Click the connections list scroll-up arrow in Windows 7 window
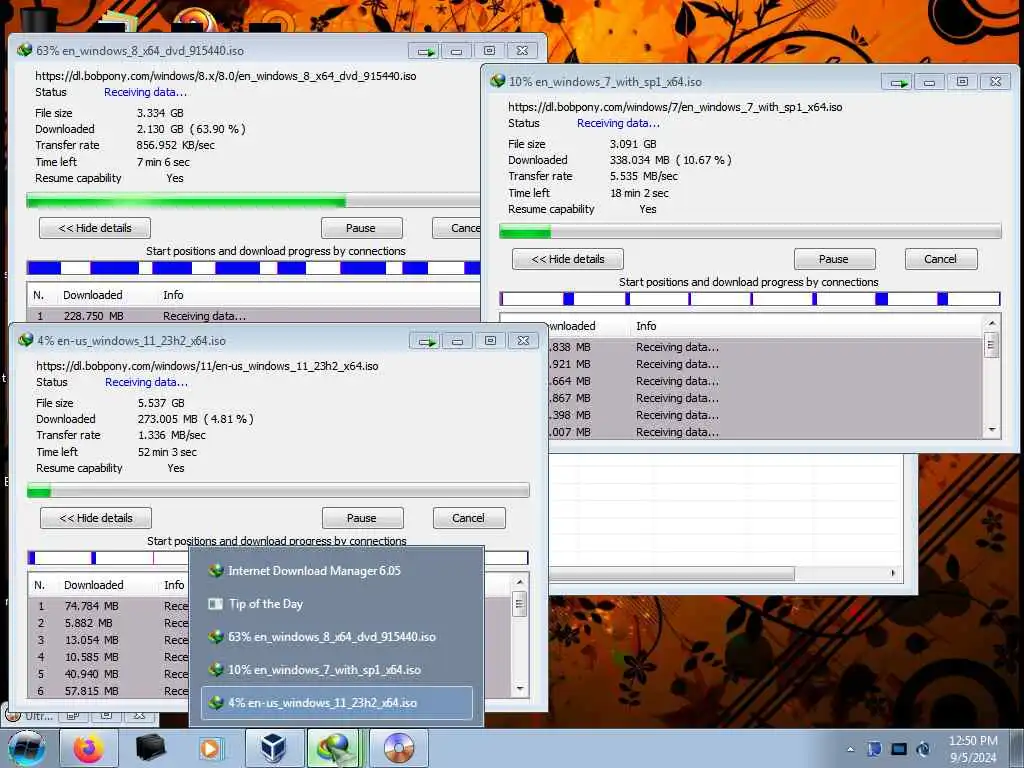Viewport: 1024px width, 768px height. click(x=991, y=324)
